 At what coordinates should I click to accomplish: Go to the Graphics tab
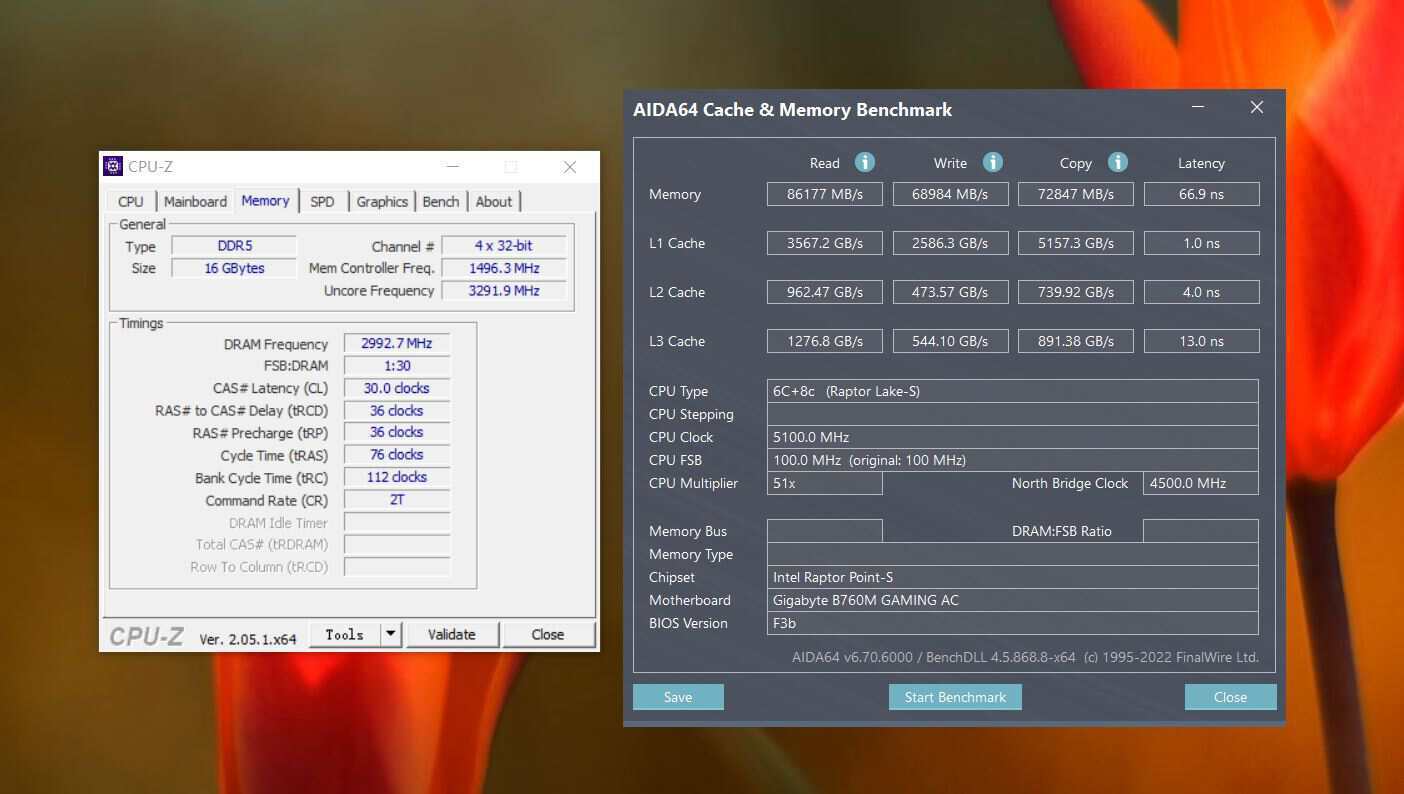point(382,201)
